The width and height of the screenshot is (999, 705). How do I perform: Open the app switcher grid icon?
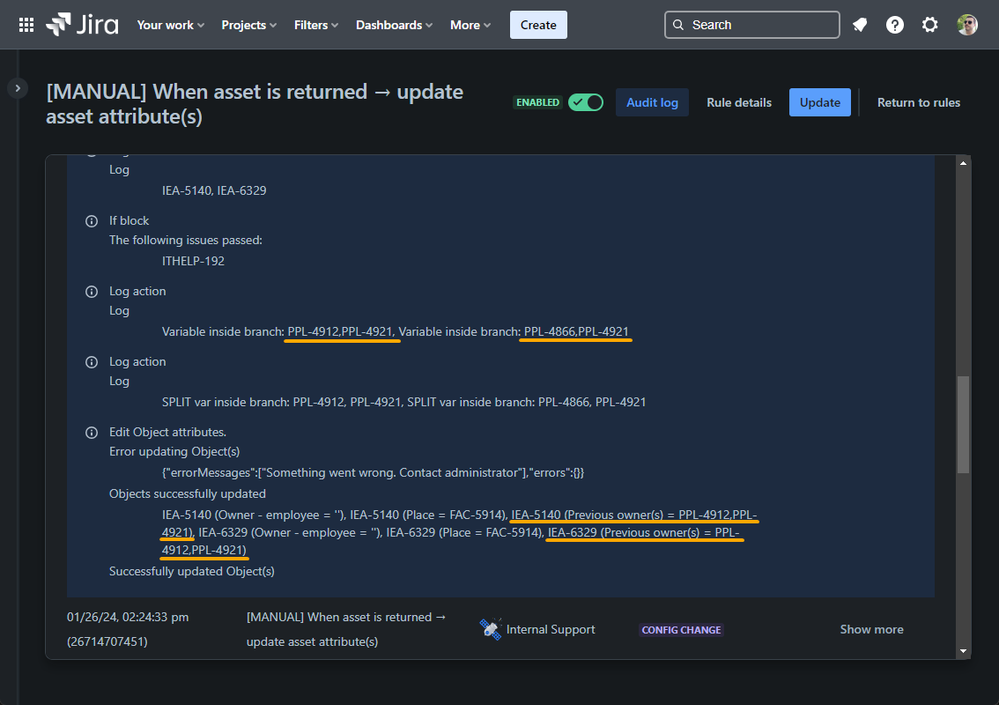click(26, 25)
